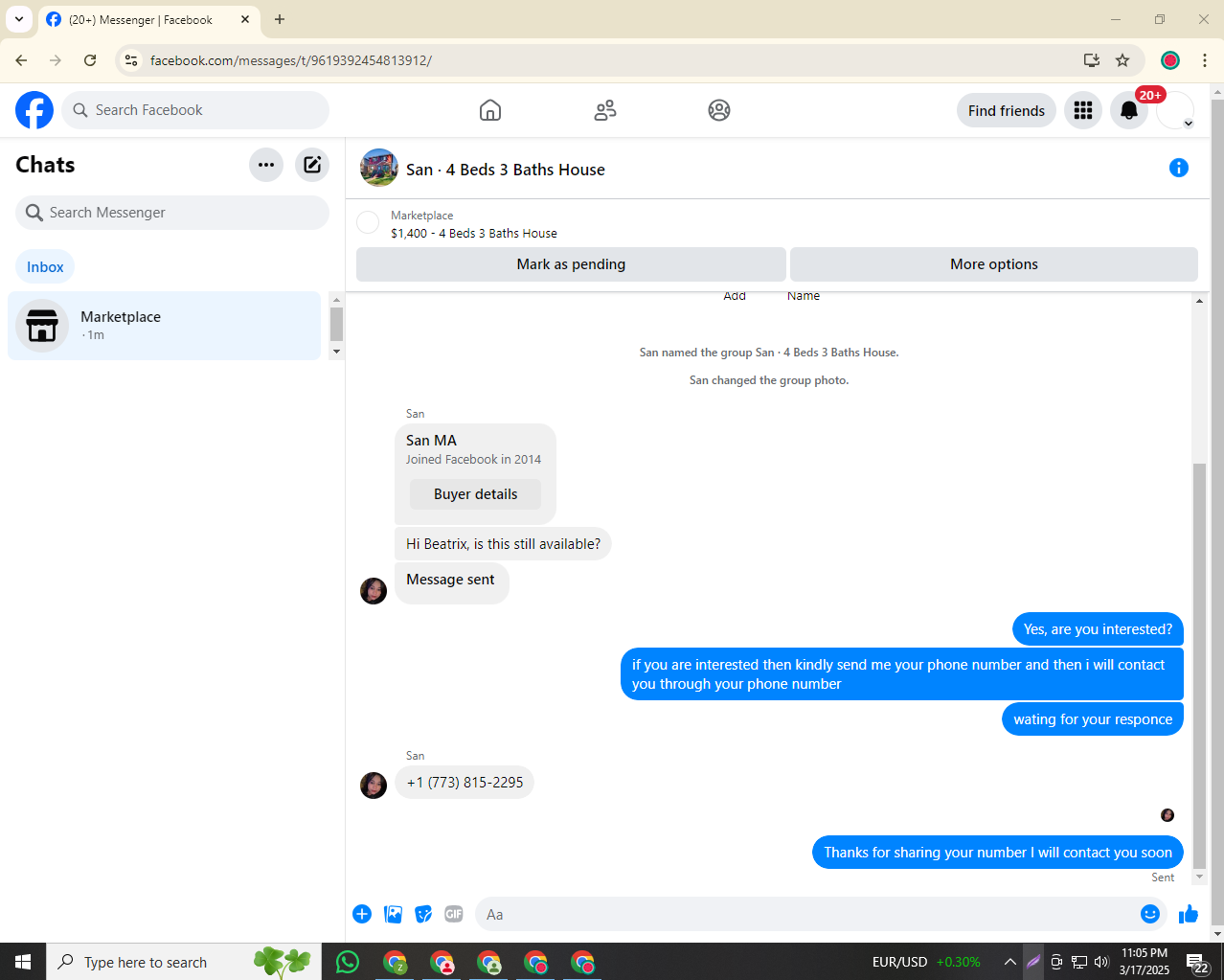Image resolution: width=1224 pixels, height=980 pixels.
Task: Click Mark as pending button
Action: pos(571,264)
